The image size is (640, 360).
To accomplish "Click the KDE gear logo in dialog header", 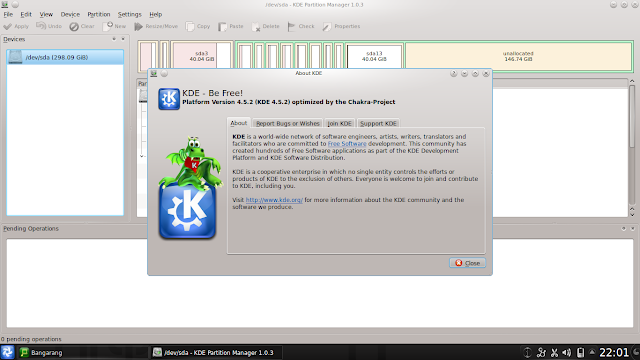I will click(169, 99).
